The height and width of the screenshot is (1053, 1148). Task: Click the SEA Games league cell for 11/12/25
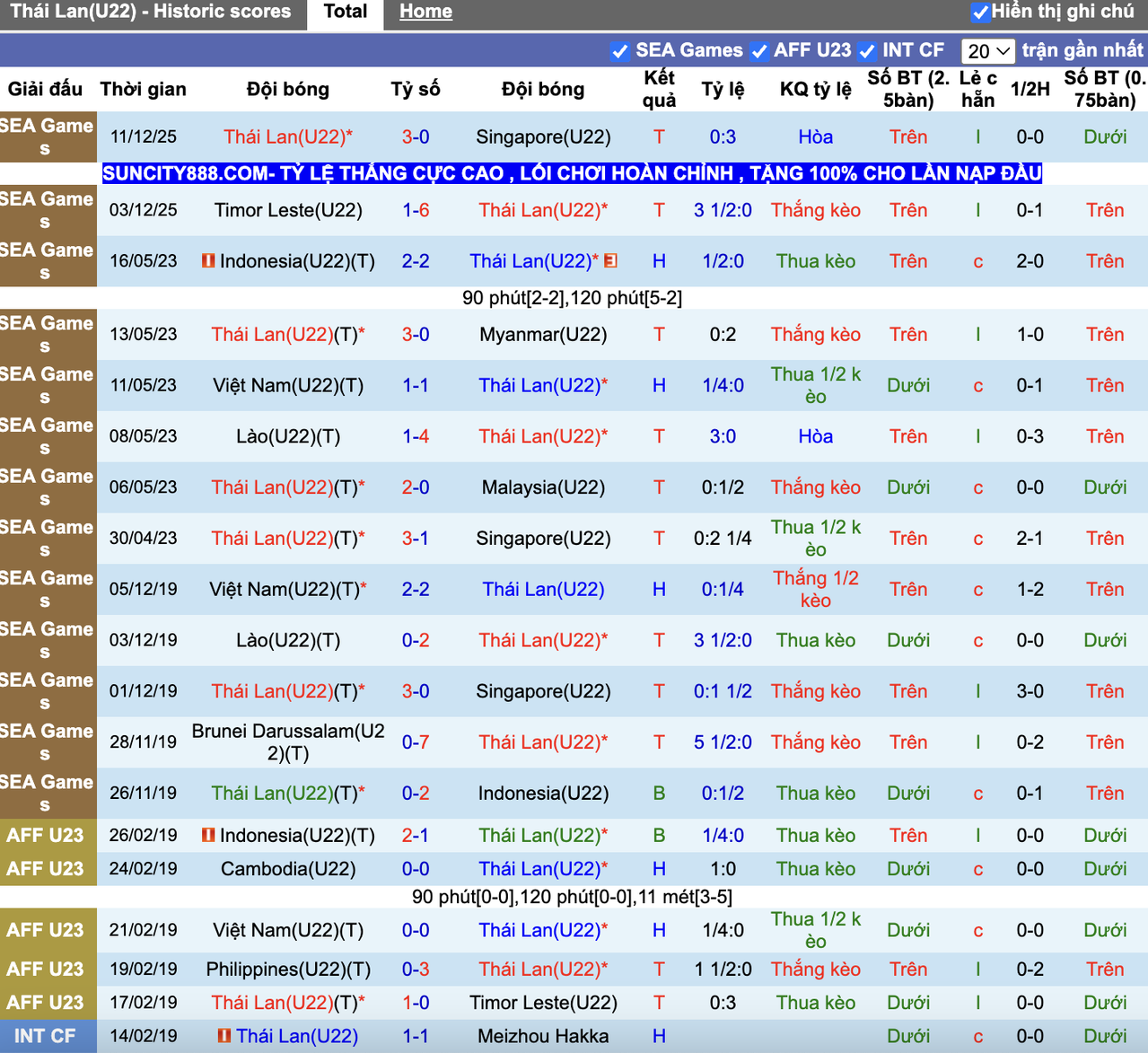tap(47, 137)
